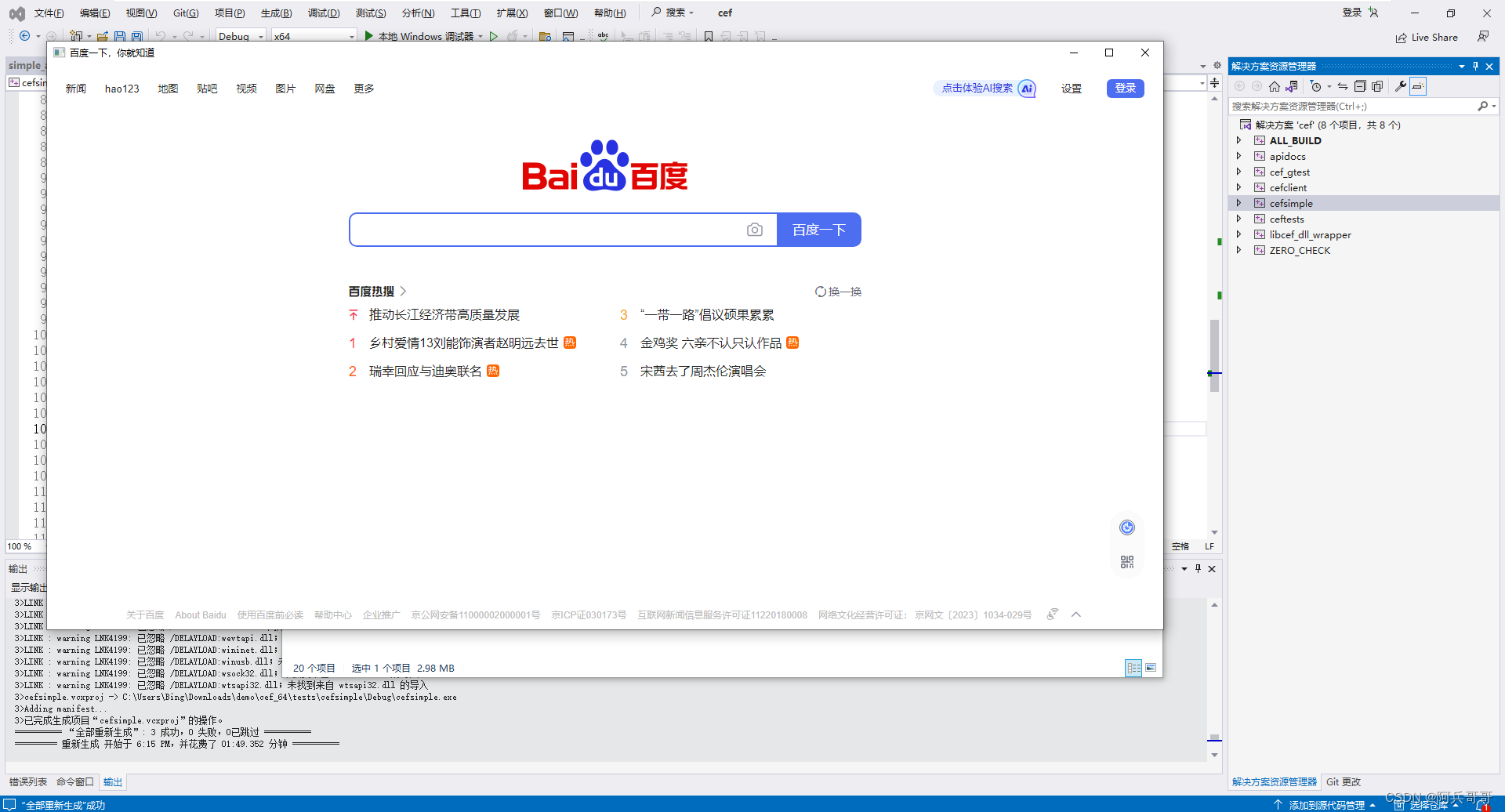Image resolution: width=1505 pixels, height=812 pixels.
Task: Open the Git(G) menu
Action: point(186,13)
